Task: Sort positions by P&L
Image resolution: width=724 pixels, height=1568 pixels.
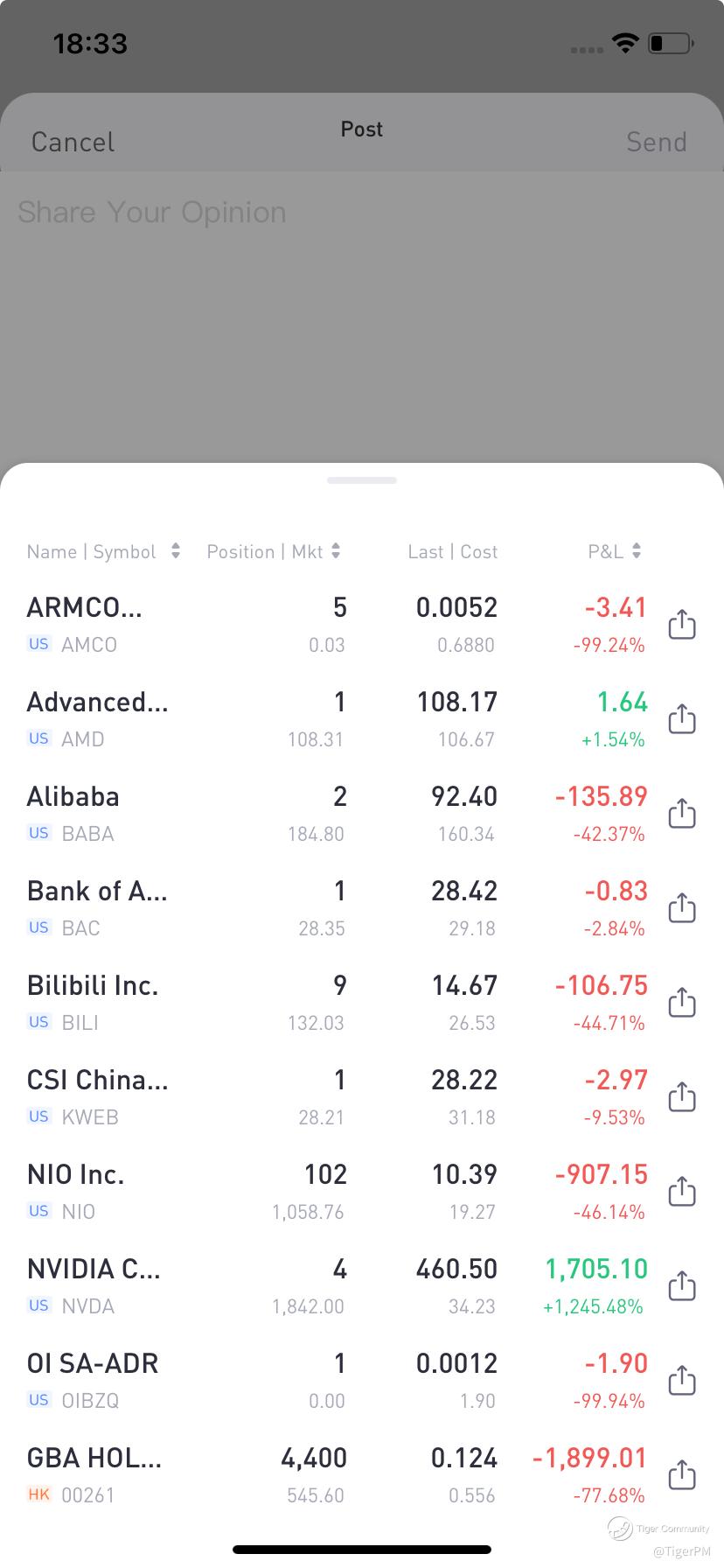Action: pos(615,551)
